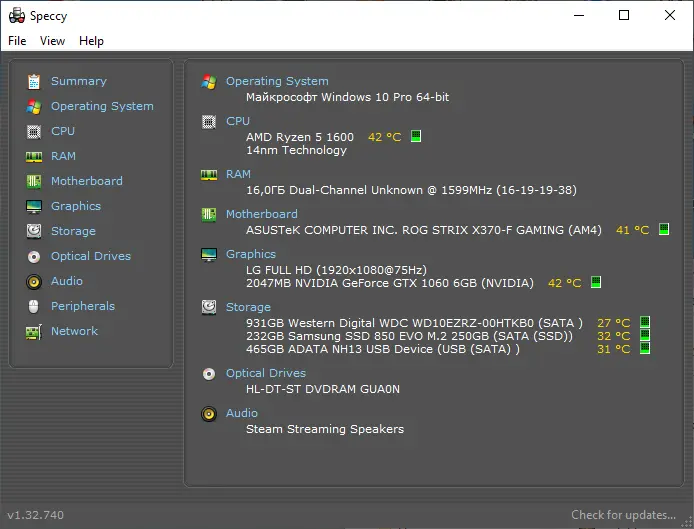
Task: Open the View menu
Action: click(x=52, y=41)
